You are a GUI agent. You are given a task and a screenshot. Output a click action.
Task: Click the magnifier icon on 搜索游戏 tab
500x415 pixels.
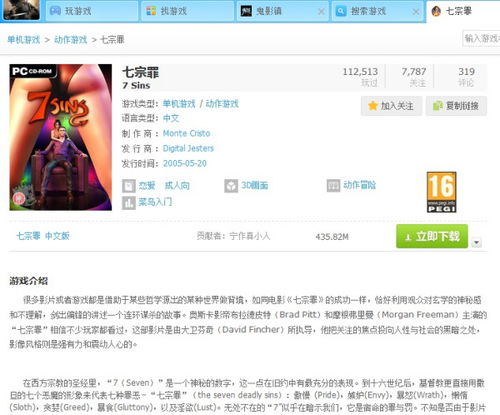[x=341, y=11]
